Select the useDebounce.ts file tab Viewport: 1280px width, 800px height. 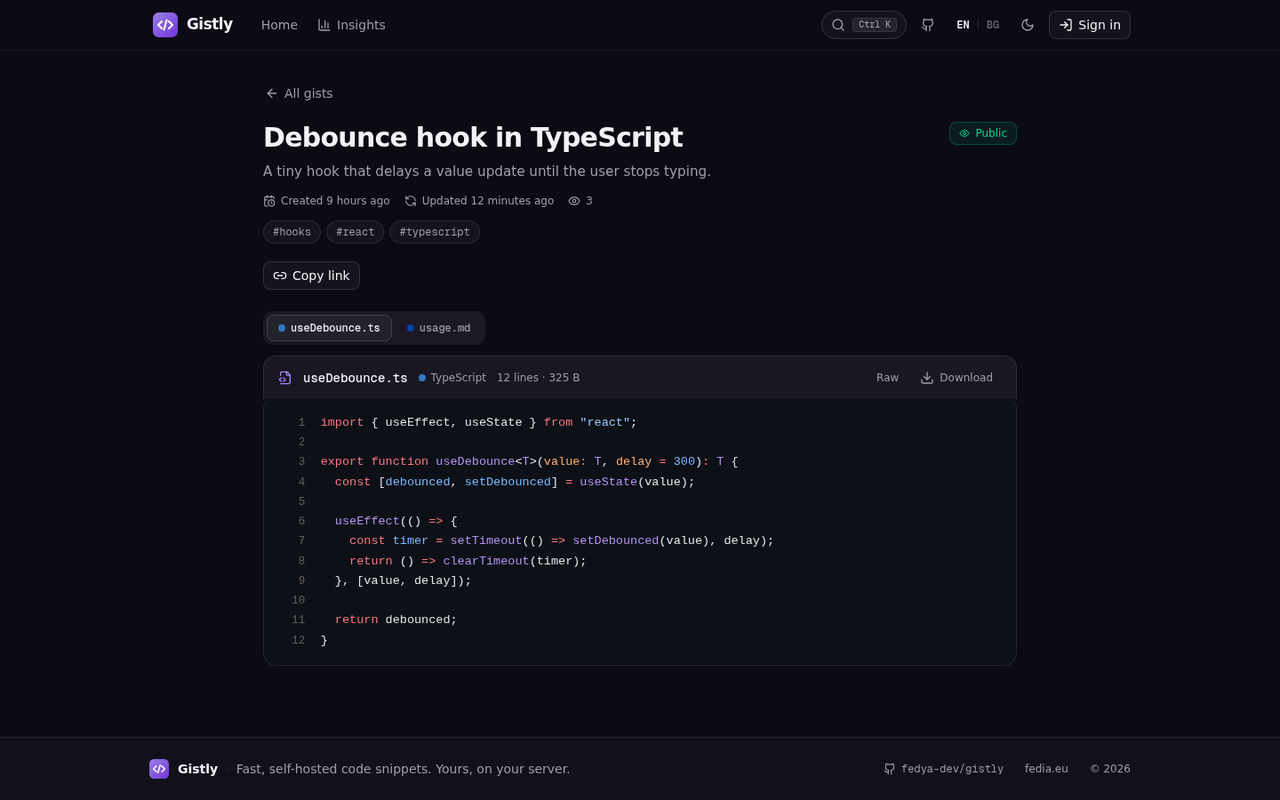(x=329, y=328)
